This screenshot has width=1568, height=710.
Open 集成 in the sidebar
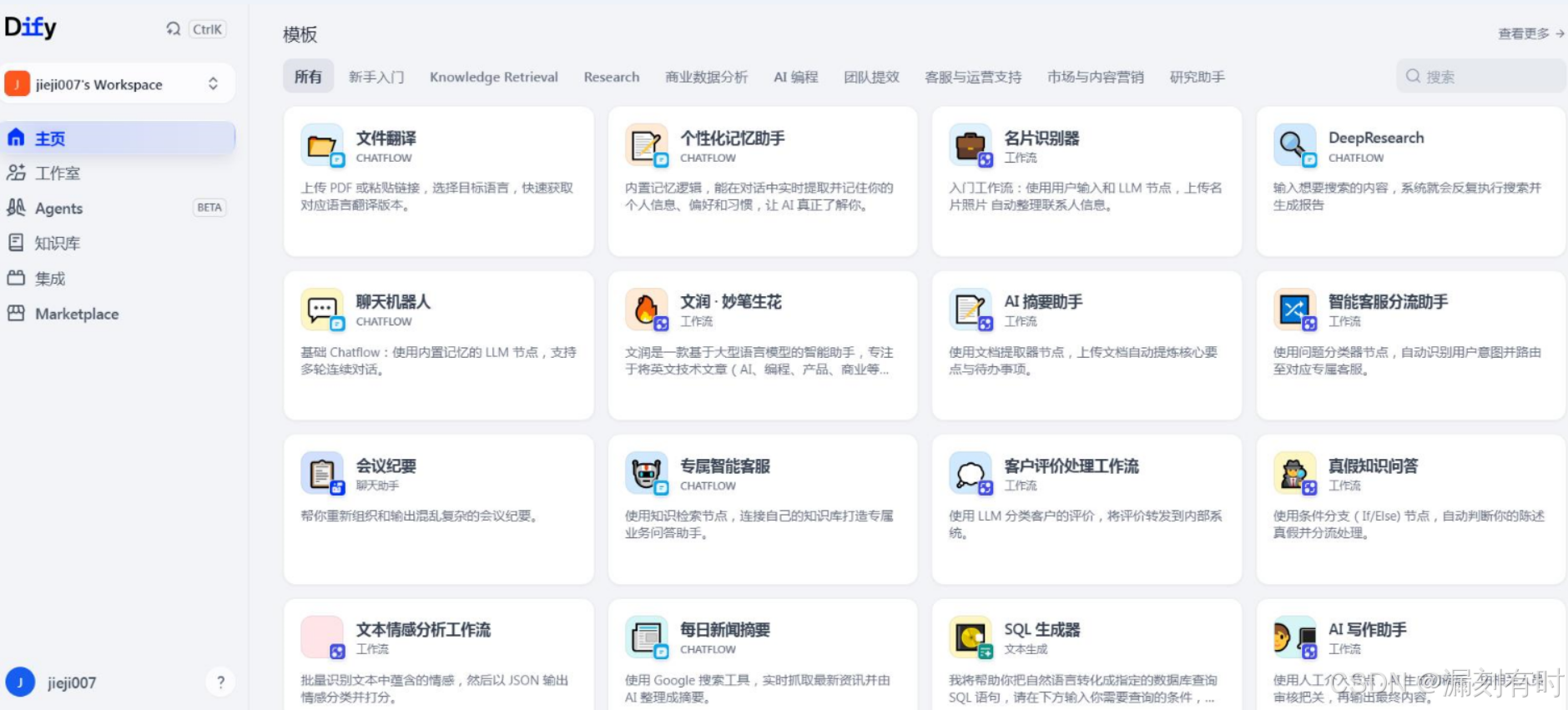click(118, 278)
